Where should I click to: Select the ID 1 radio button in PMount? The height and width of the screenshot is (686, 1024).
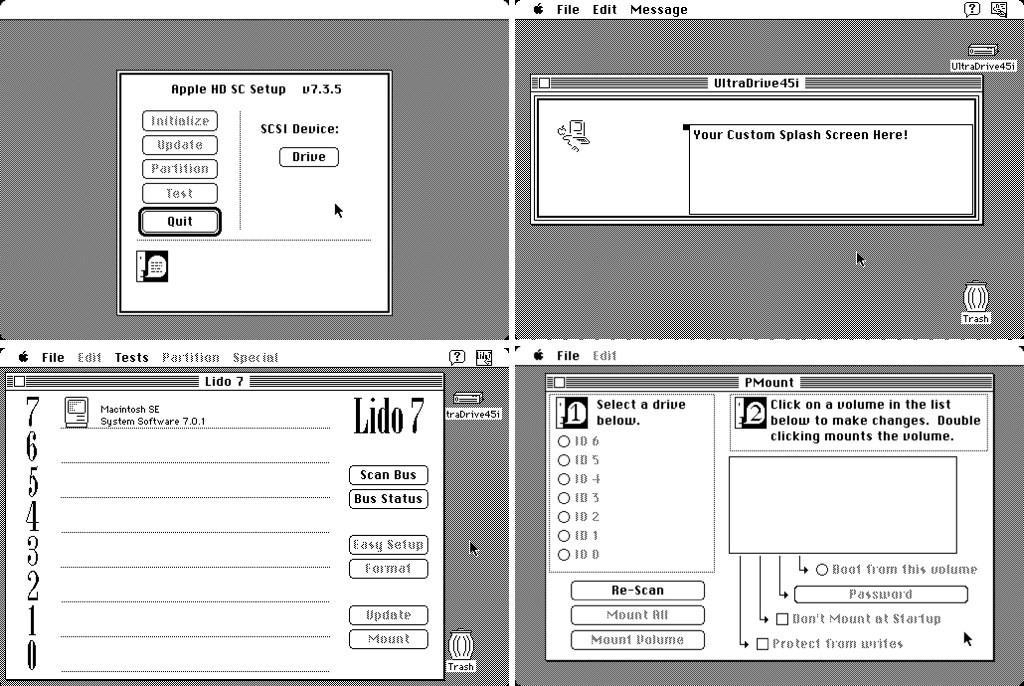click(x=564, y=536)
